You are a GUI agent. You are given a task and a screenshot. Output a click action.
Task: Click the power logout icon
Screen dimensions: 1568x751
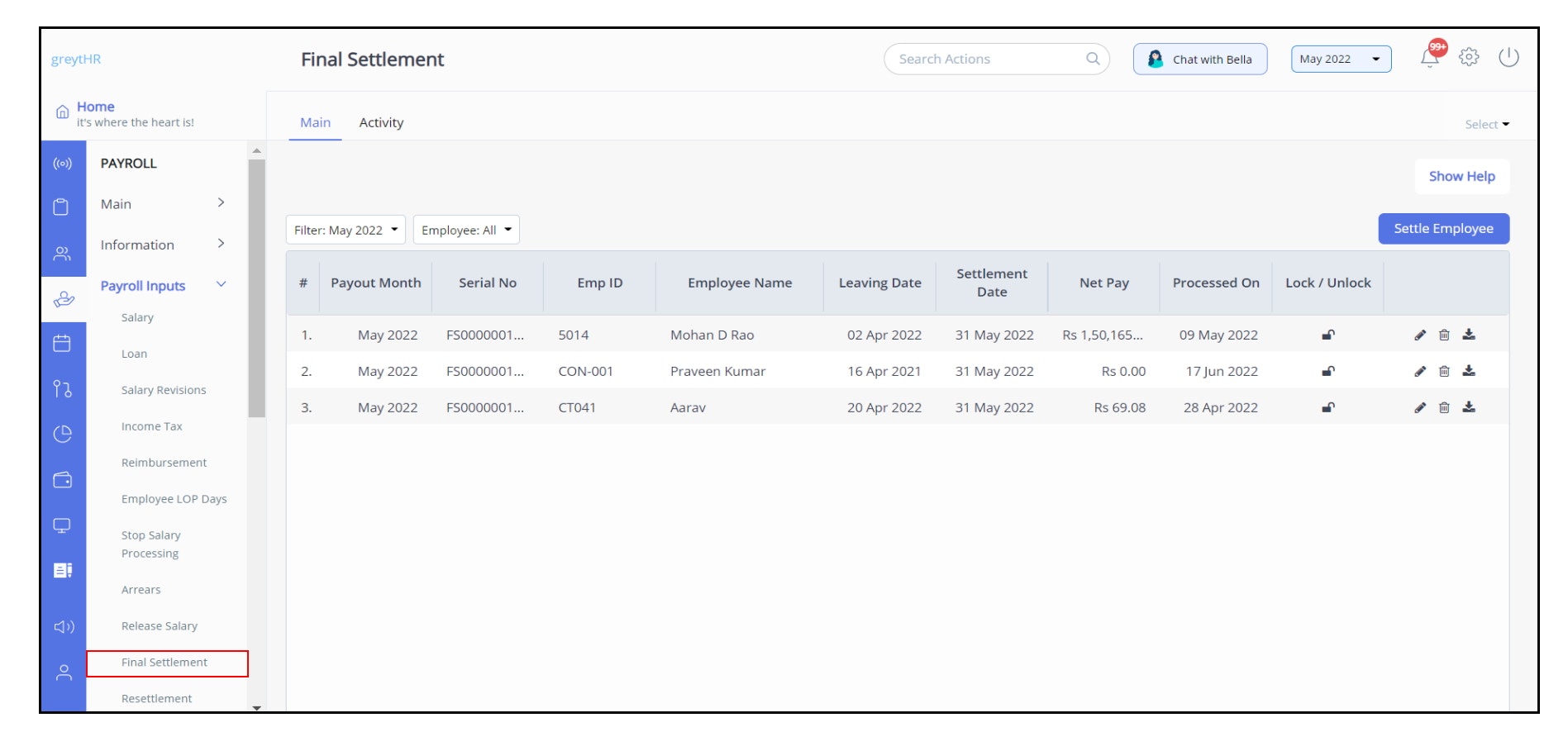1508,57
